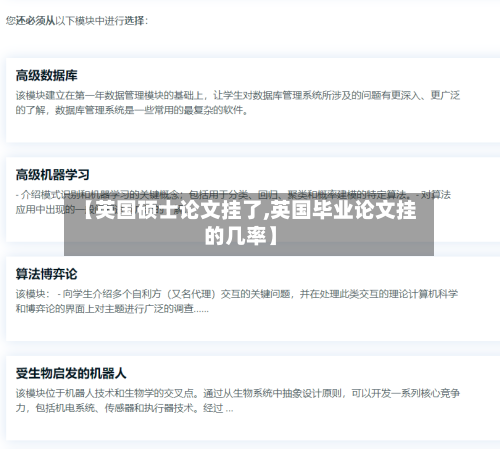The height and width of the screenshot is (449, 500).
Task: Open the 高级数据库 module card title
Action: pyautogui.click(x=47, y=76)
